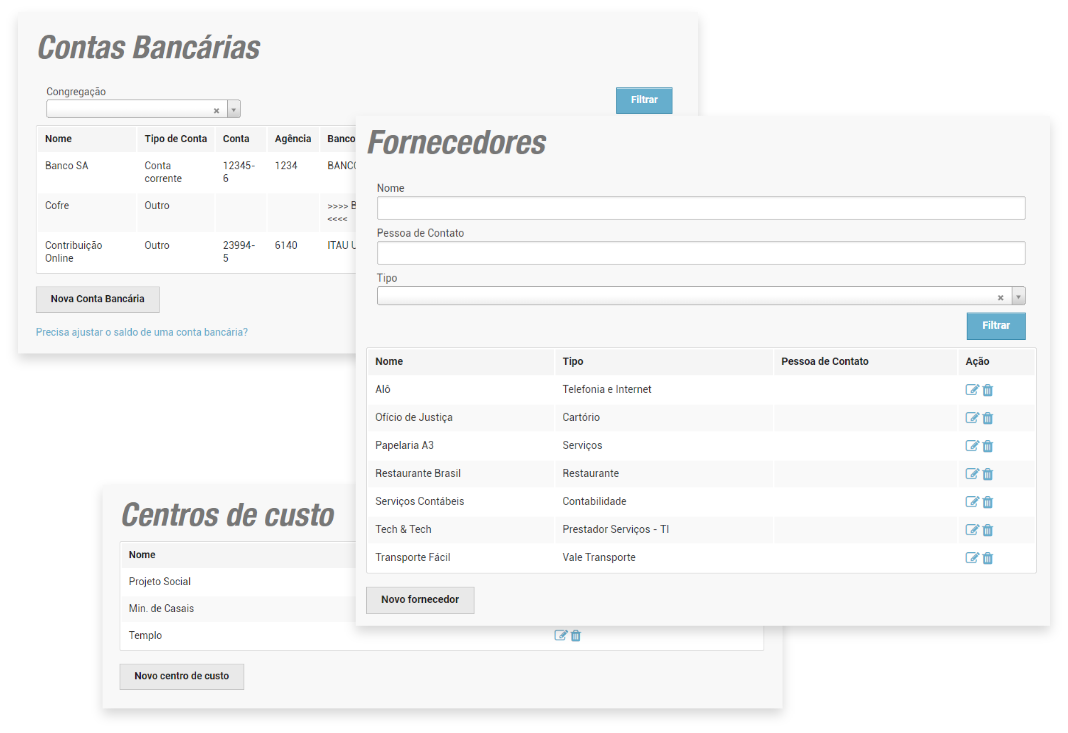
Task: Click Ação column header
Action: pos(977,362)
